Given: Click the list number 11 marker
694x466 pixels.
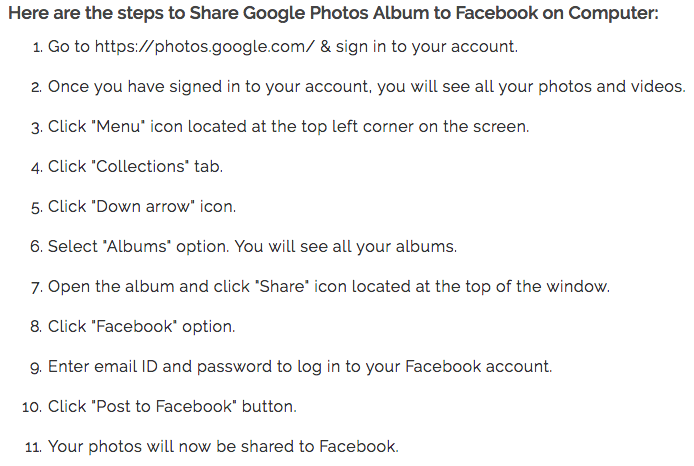Looking at the screenshot, I should pos(34,447).
